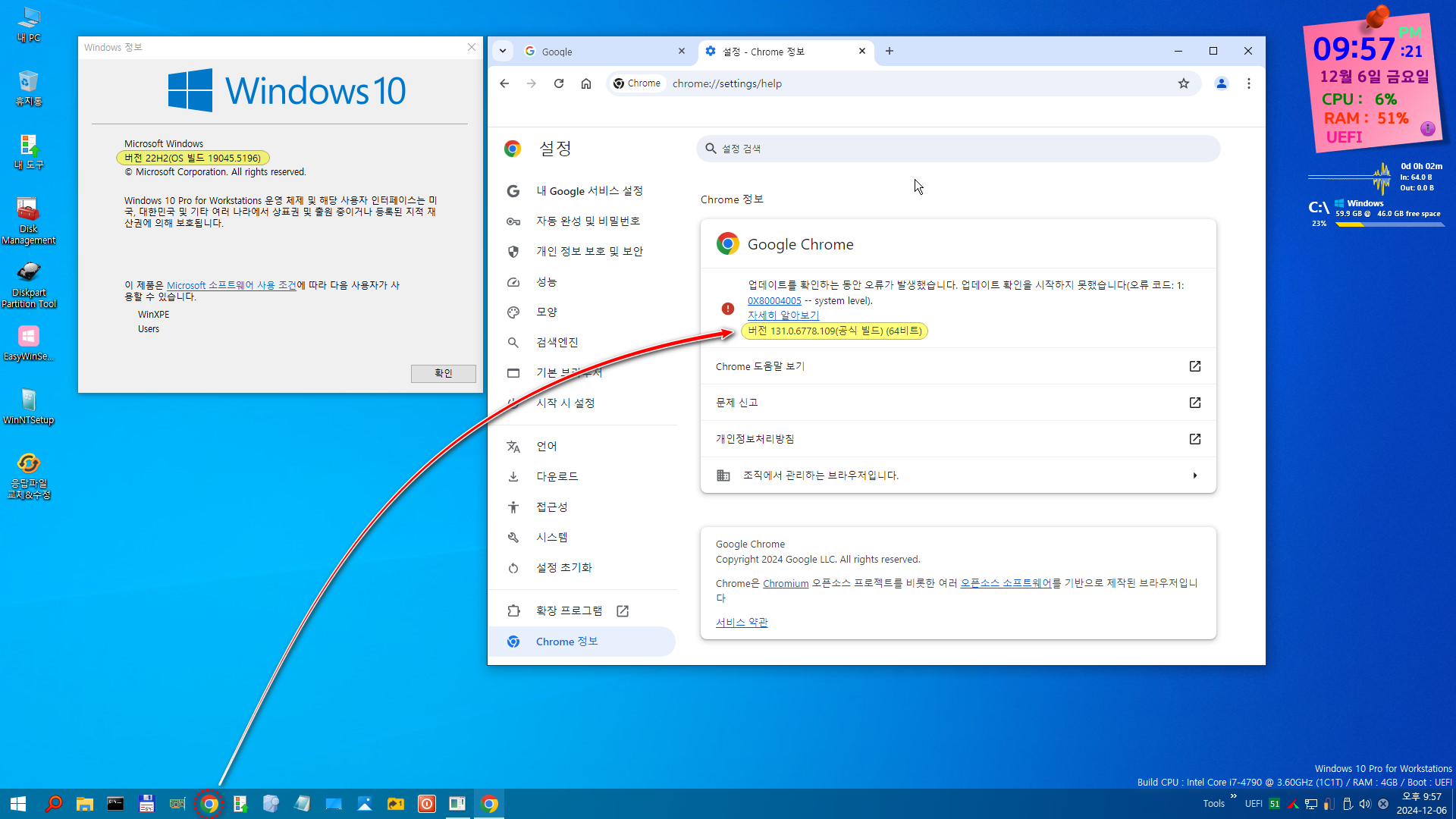Viewport: 1456px width, 819px height.
Task: Bookmark this page with star icon
Action: point(1184,83)
